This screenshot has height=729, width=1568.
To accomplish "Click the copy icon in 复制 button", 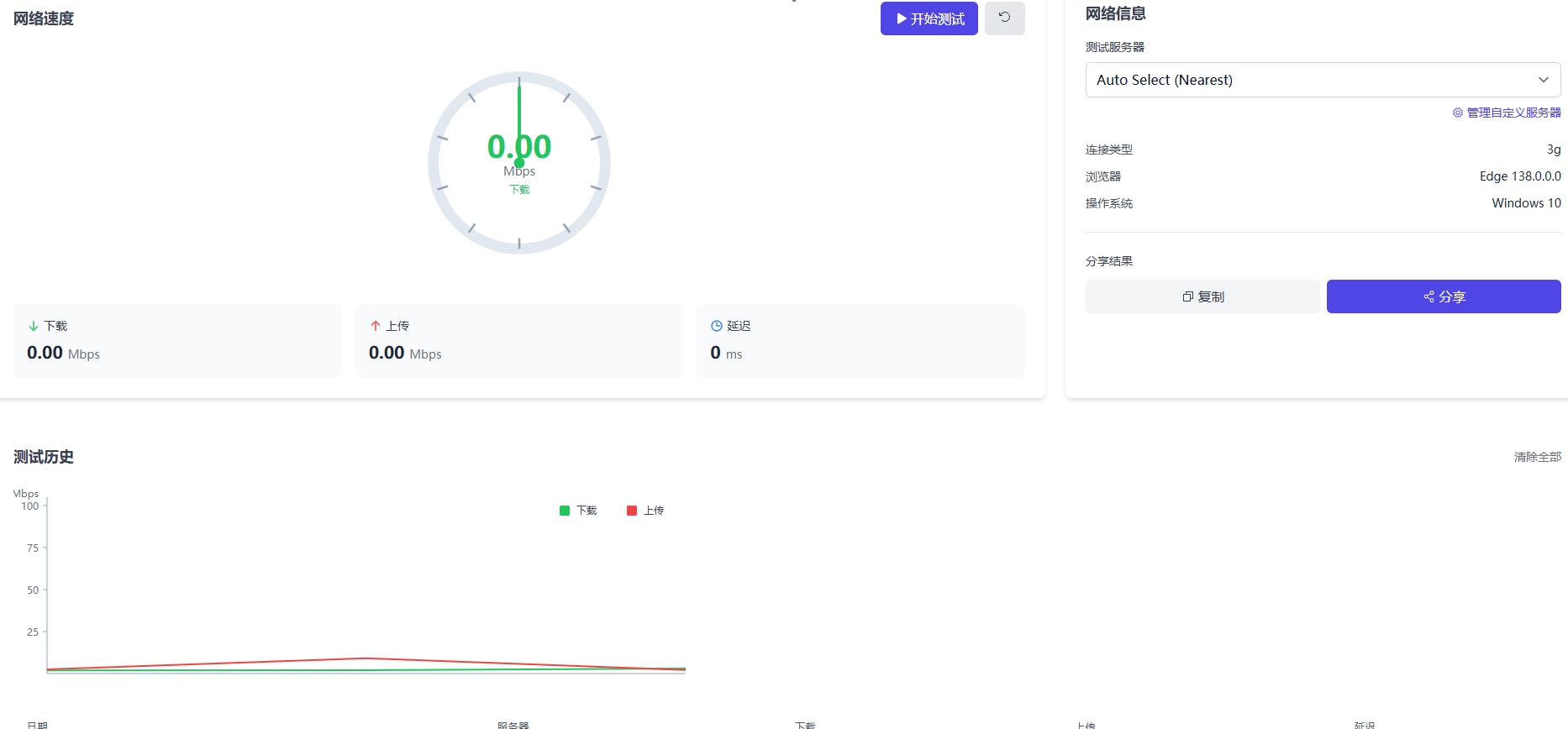I will point(1188,296).
